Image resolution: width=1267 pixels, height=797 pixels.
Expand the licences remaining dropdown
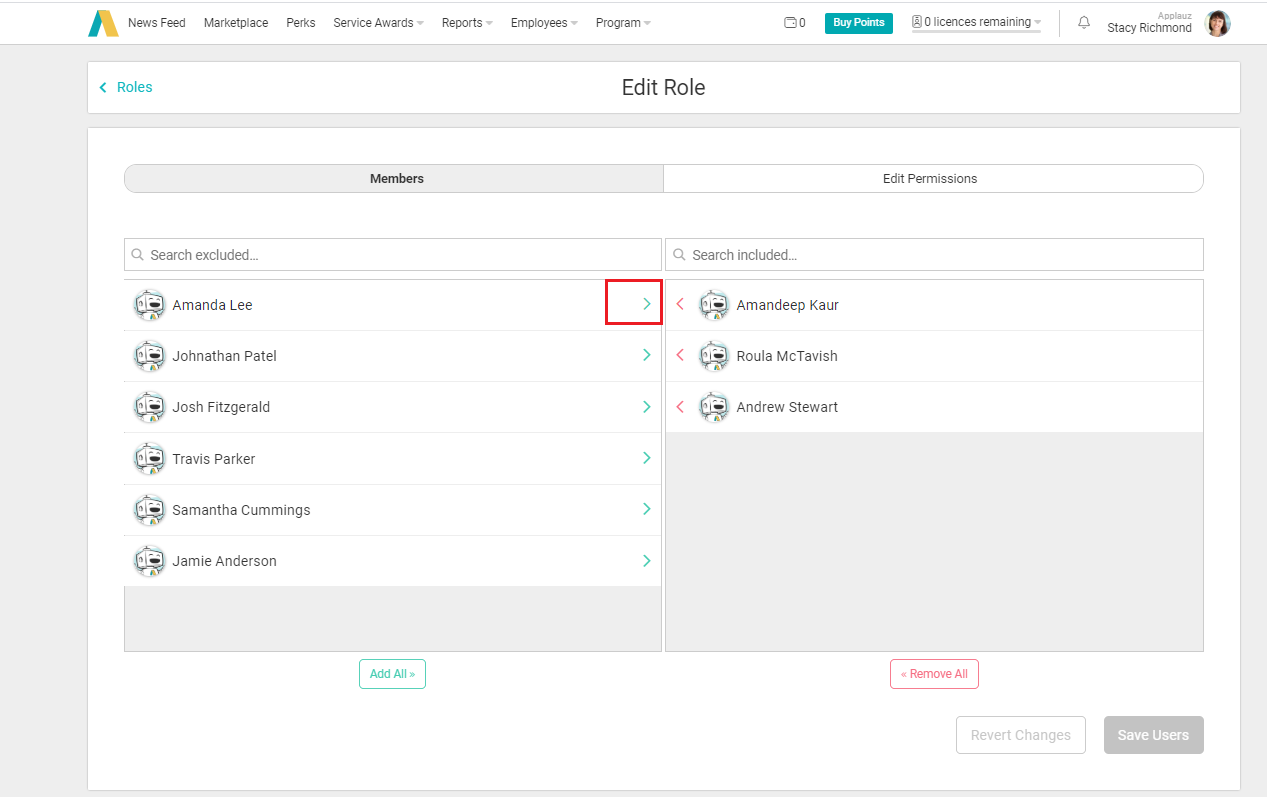(976, 22)
